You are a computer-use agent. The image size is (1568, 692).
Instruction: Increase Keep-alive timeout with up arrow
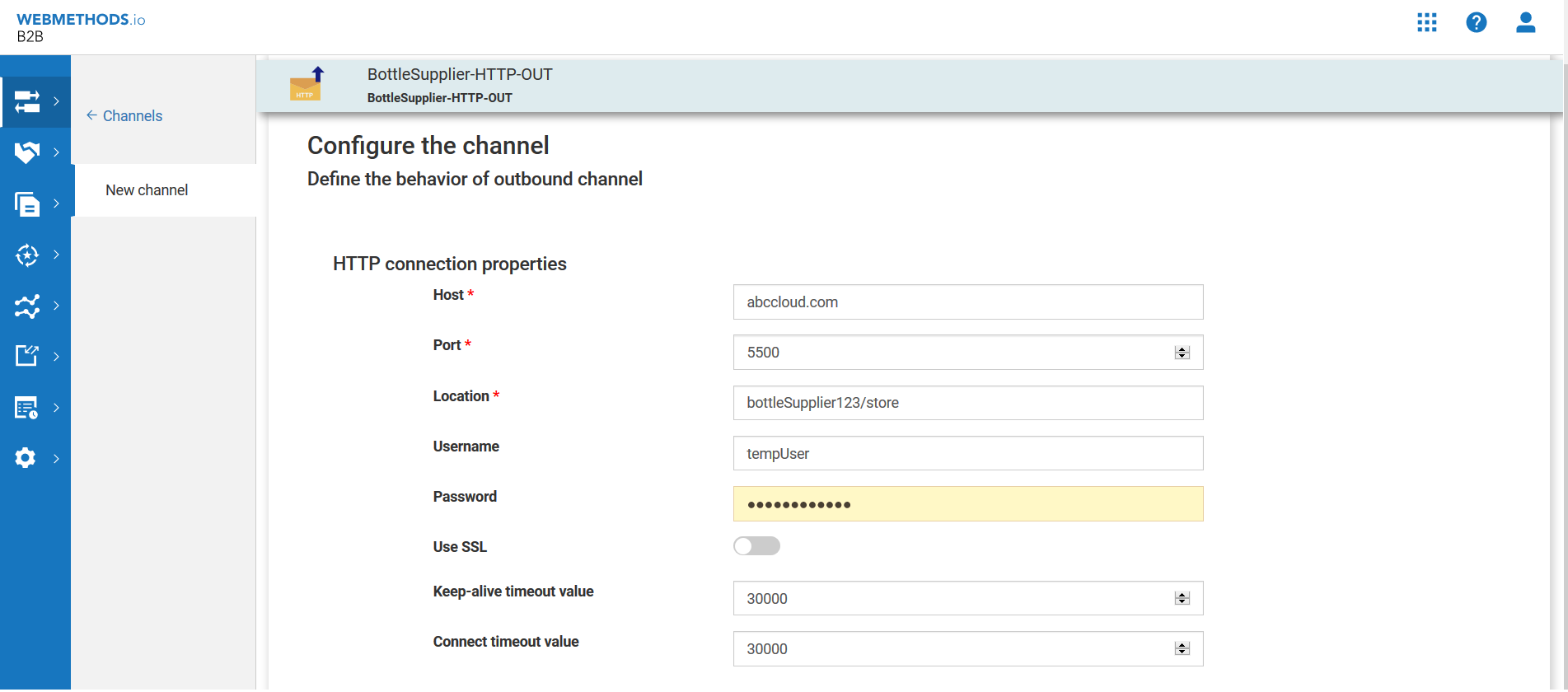1182,595
